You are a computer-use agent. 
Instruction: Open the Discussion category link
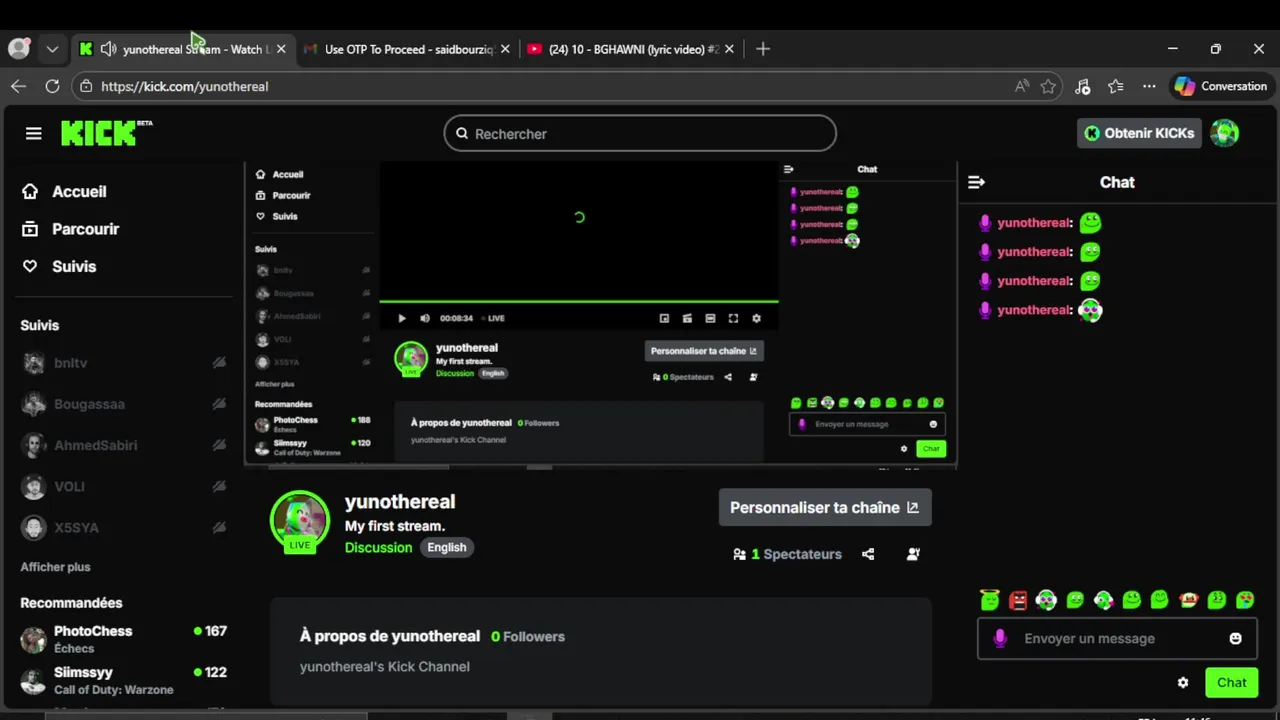[378, 547]
